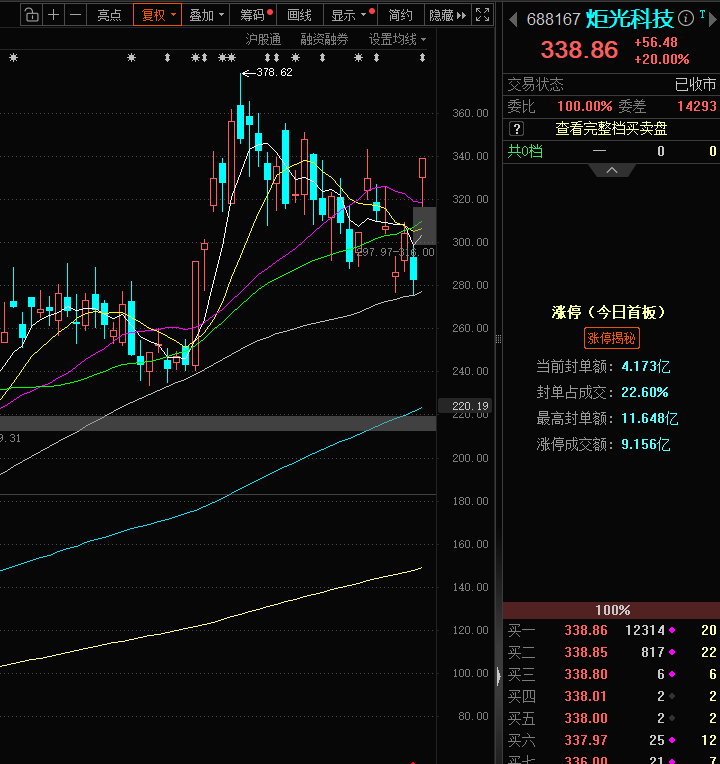
Task: Click 买一 price 338.86 in order book
Action: [x=586, y=630]
